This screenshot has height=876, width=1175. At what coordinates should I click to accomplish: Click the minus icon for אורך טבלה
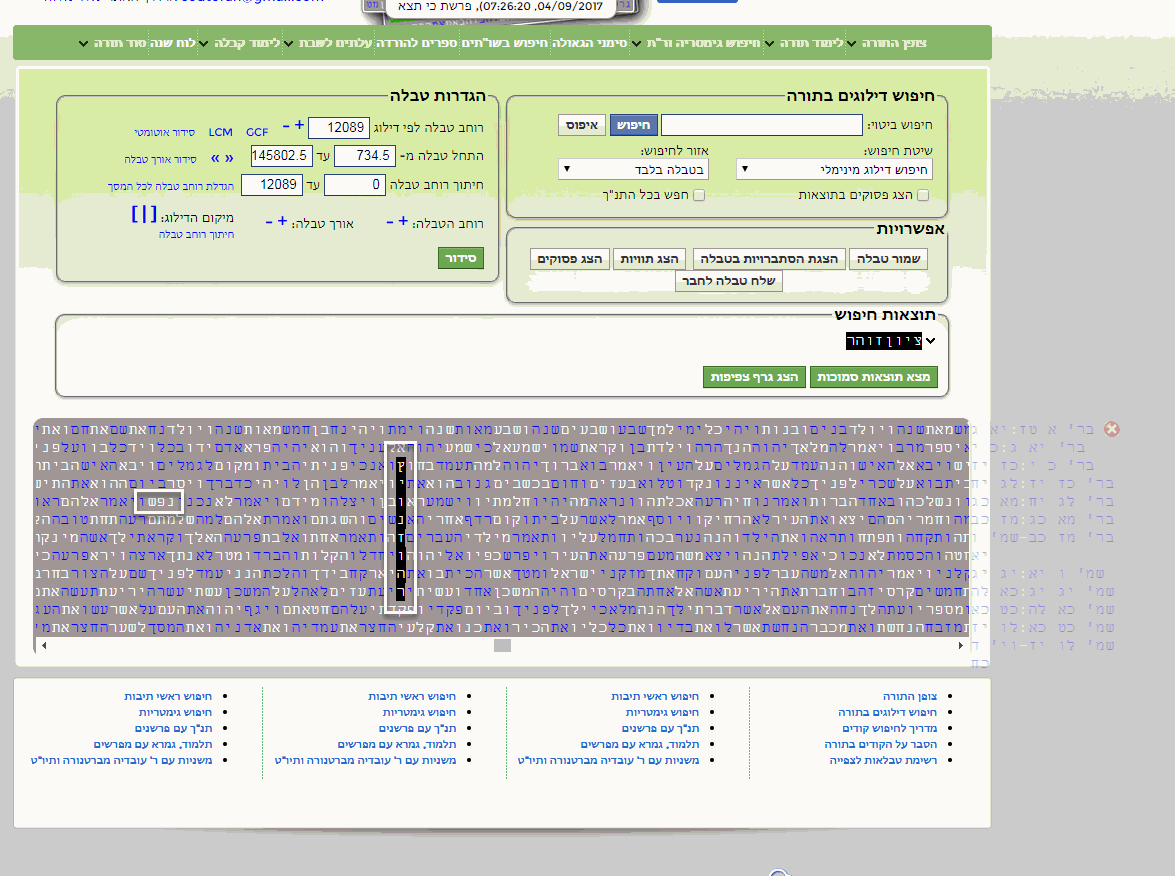tap(269, 222)
